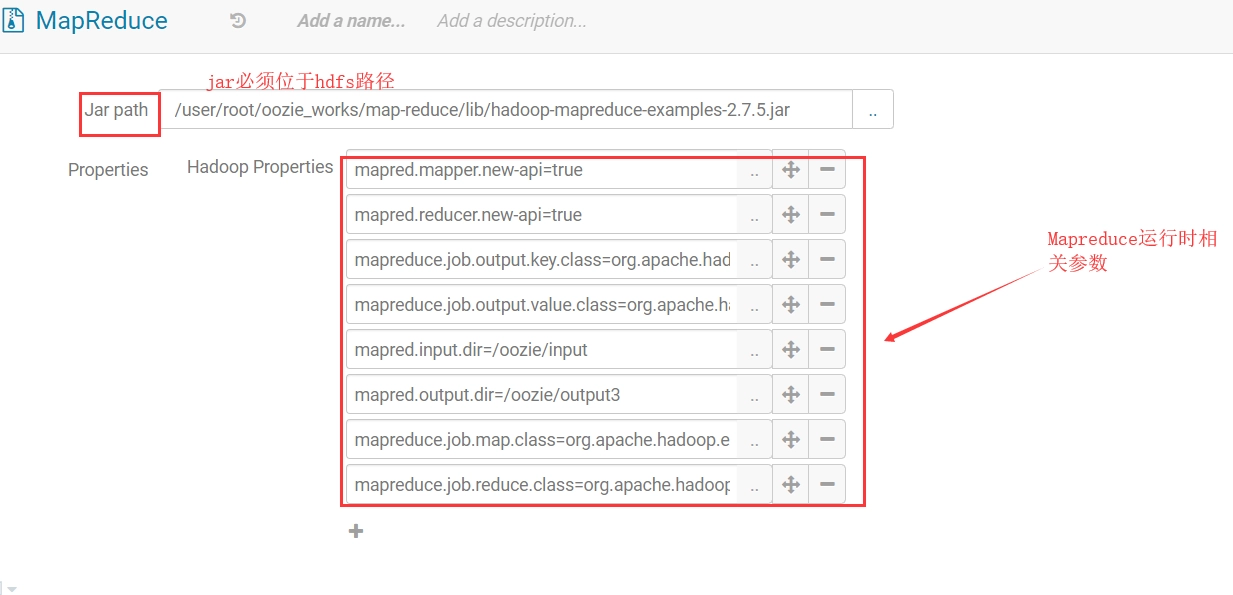The image size is (1233, 595).
Task: Click move handle of mapred.output.dir row
Action: pyautogui.click(x=790, y=394)
